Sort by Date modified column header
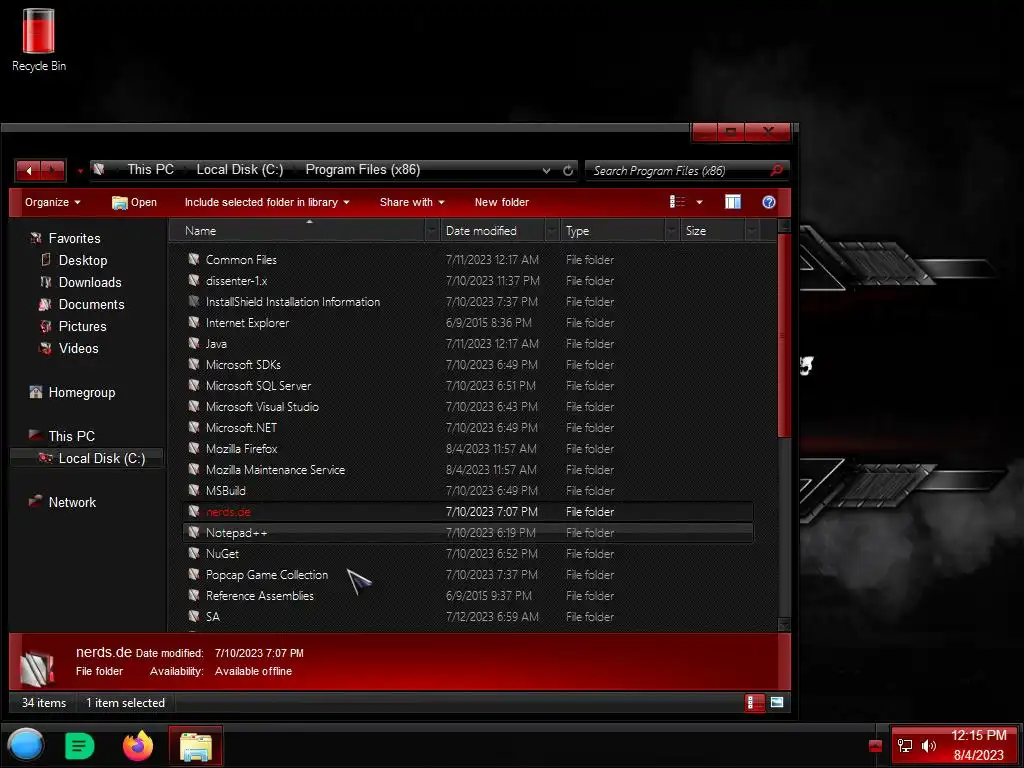This screenshot has width=1024, height=768. [x=492, y=231]
